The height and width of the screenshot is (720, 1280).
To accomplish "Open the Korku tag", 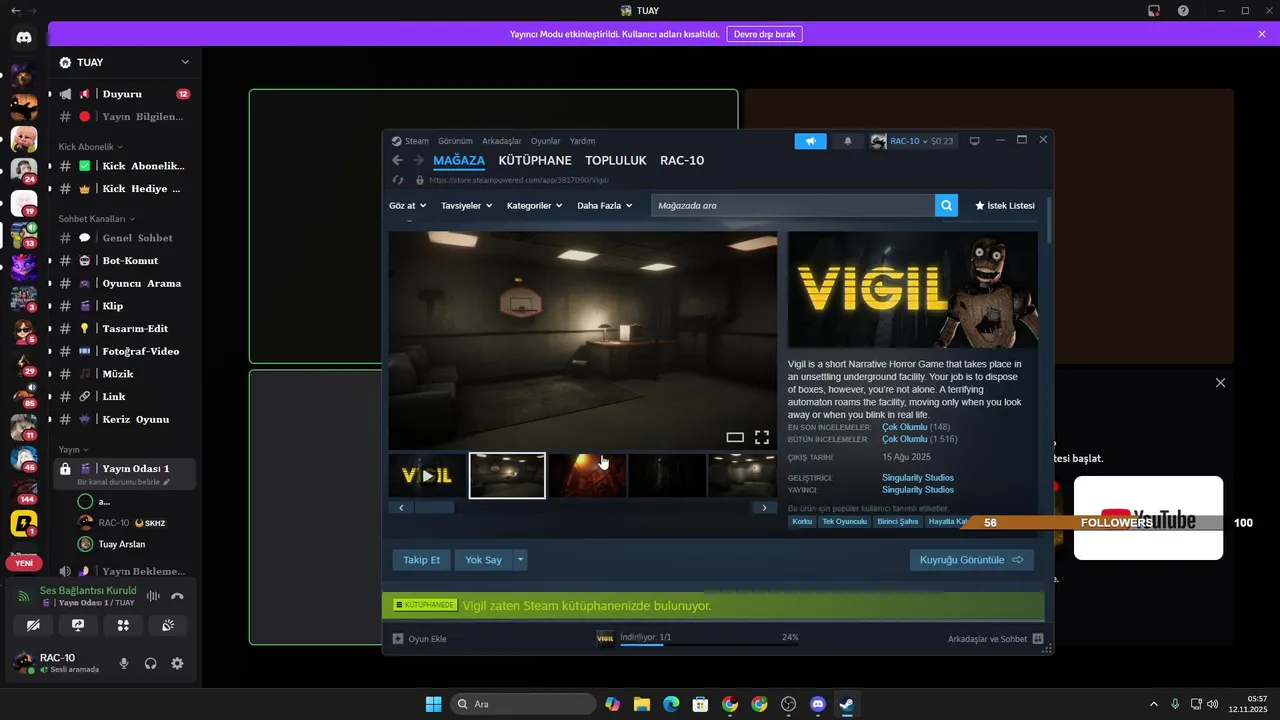I will click(x=802, y=521).
